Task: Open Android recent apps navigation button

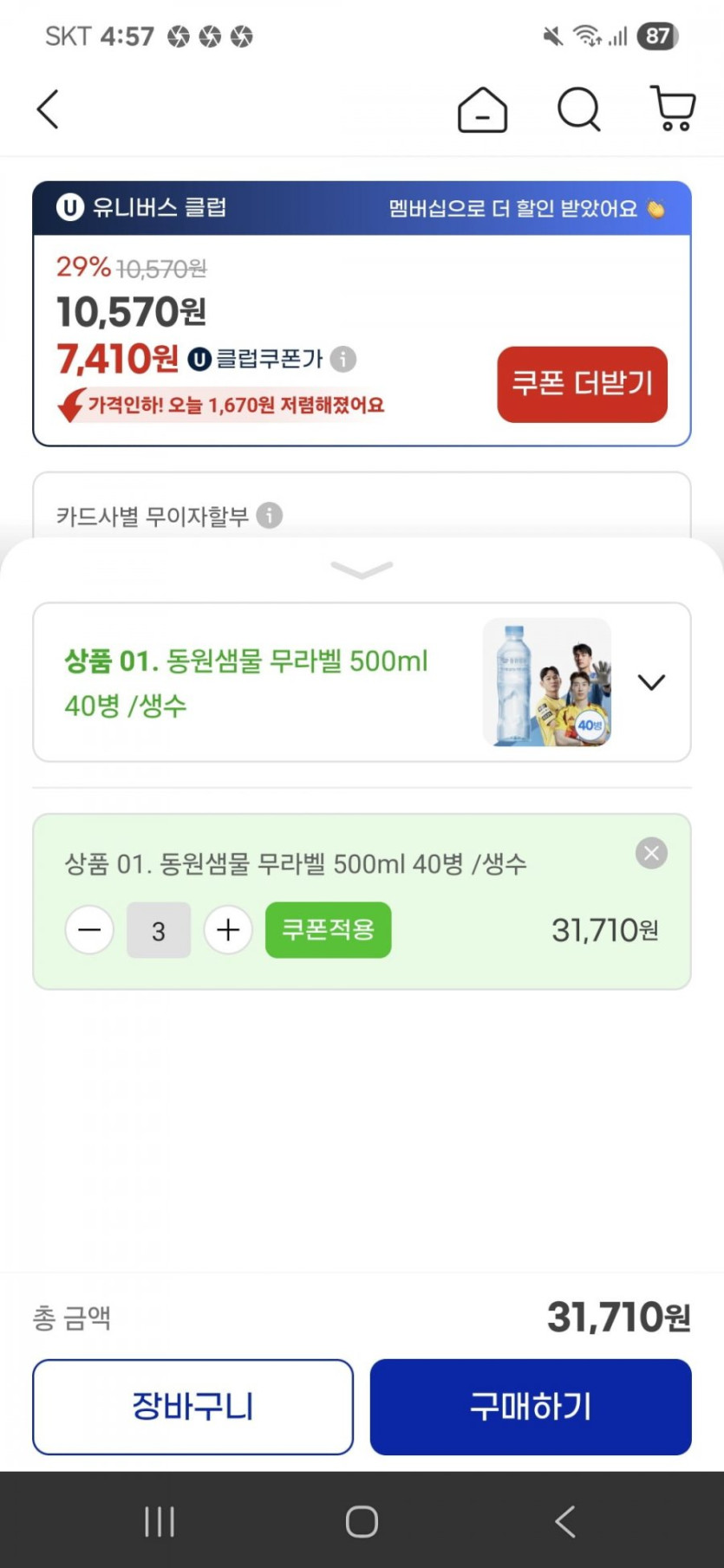Action: (160, 1521)
